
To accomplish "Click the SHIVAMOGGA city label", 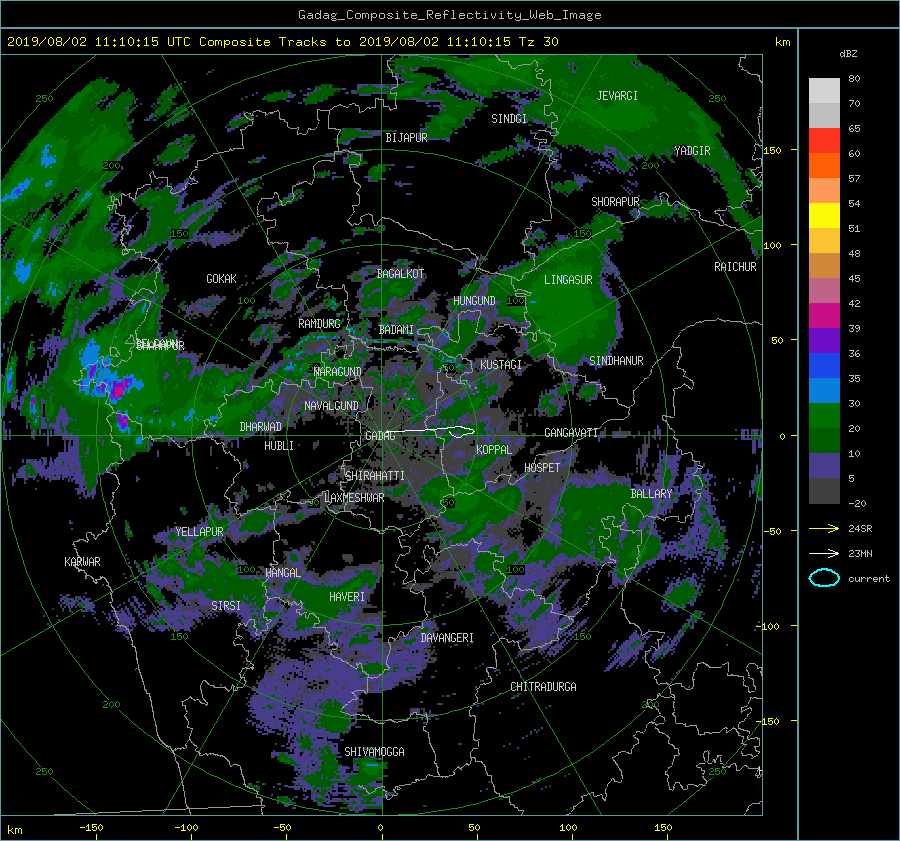I will click(x=374, y=752).
